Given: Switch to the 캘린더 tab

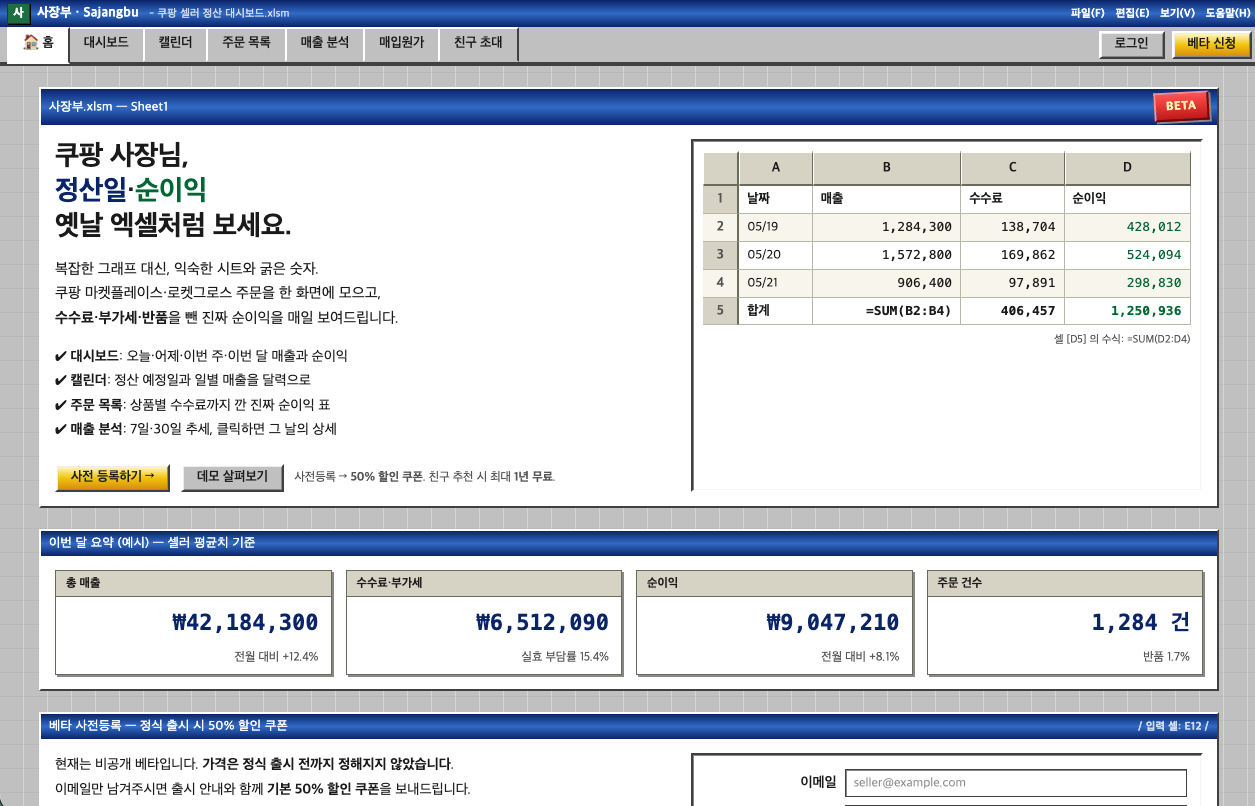Looking at the screenshot, I should (x=175, y=44).
